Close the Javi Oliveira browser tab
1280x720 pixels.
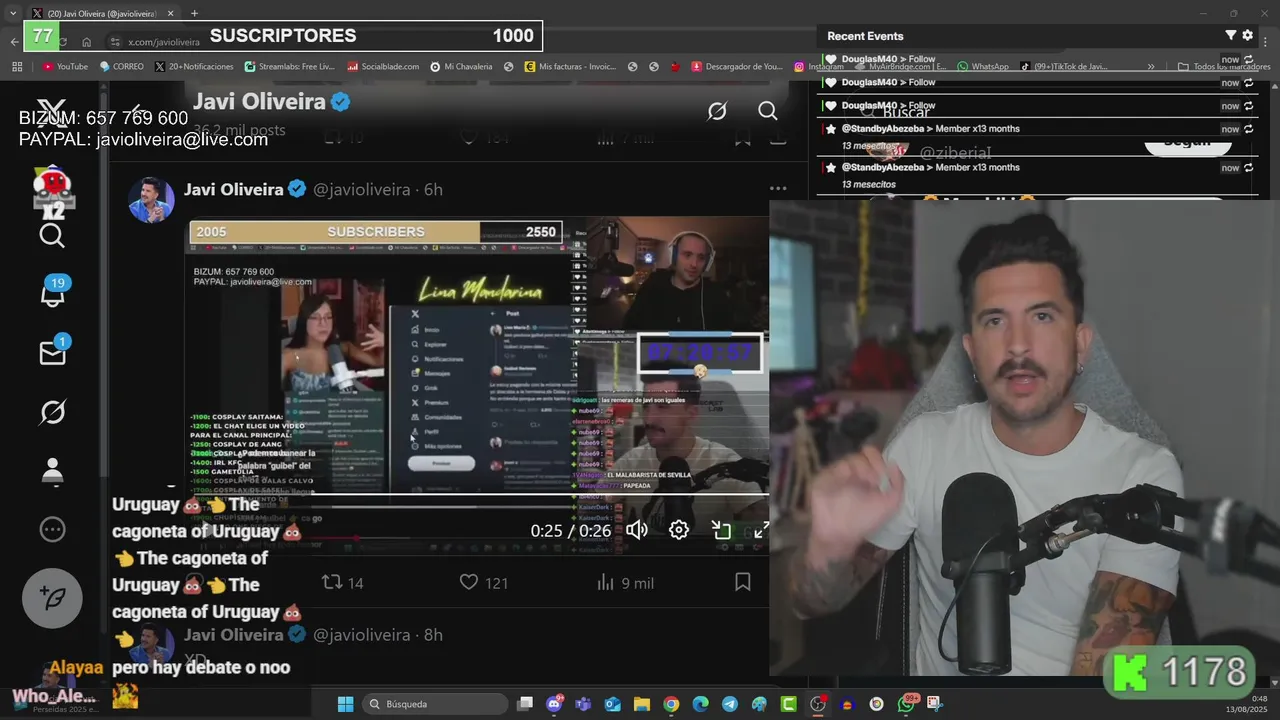(170, 13)
